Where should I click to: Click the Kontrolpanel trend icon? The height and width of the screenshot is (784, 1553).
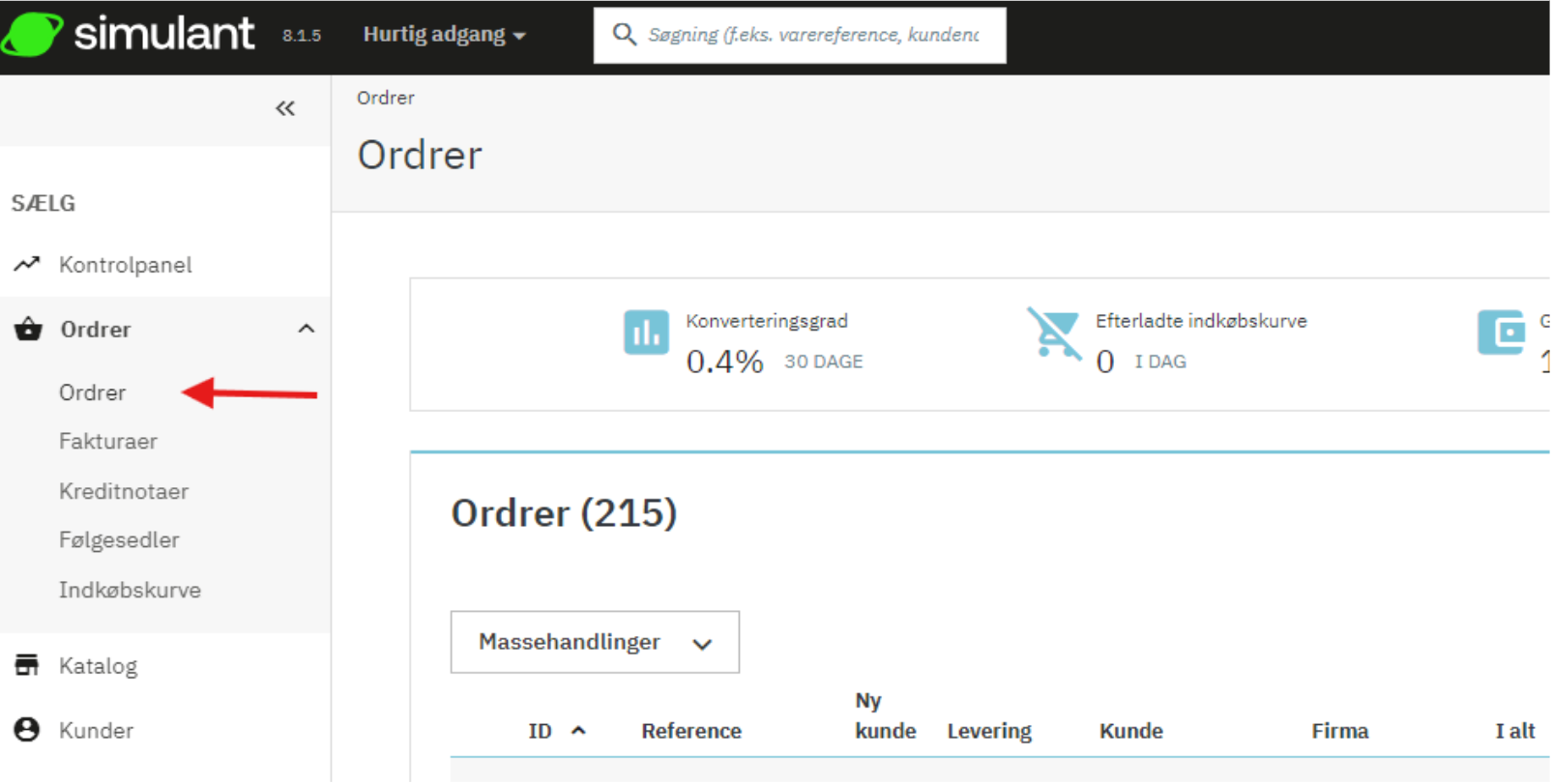(x=27, y=264)
